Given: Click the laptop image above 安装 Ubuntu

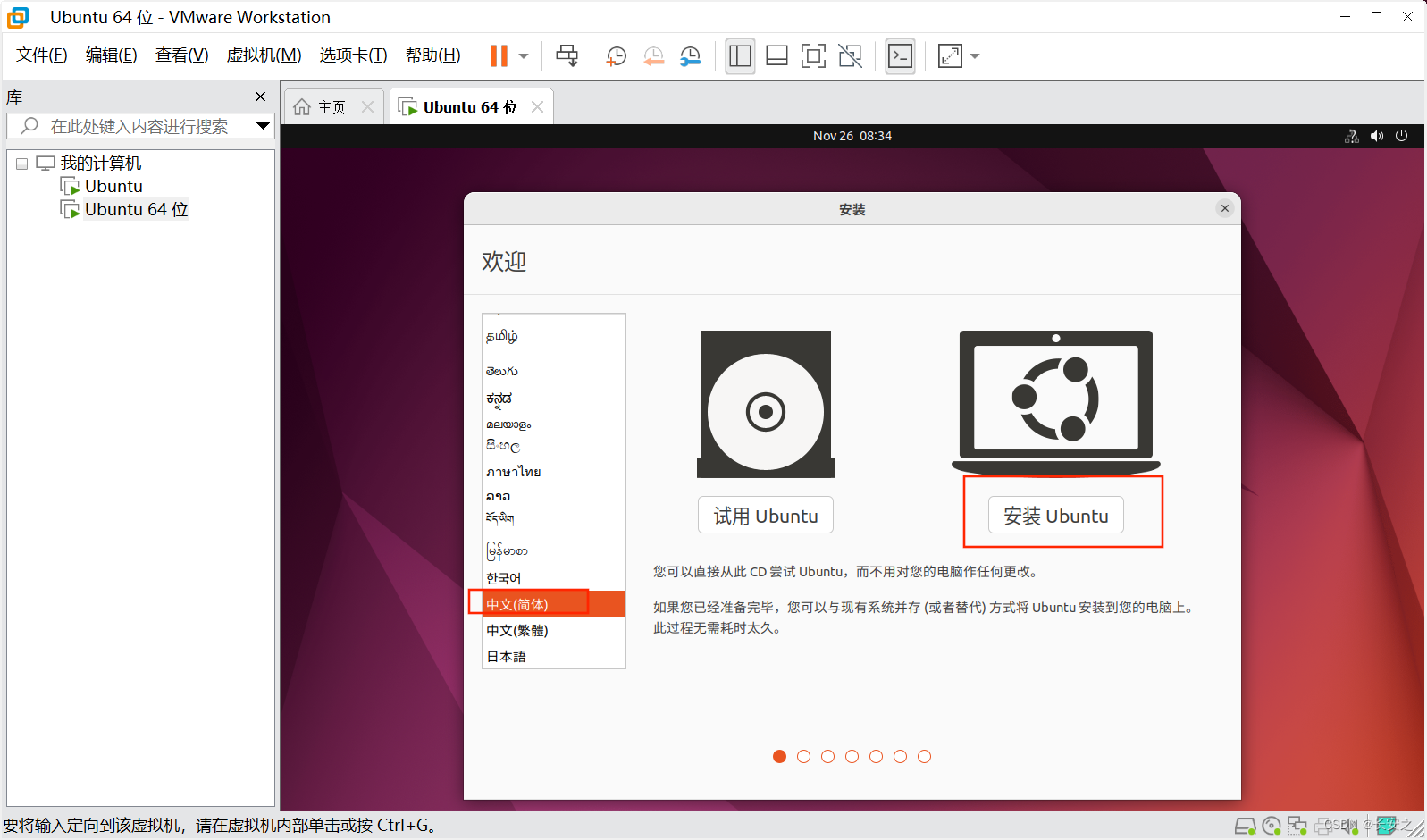Looking at the screenshot, I should coord(1056,403).
